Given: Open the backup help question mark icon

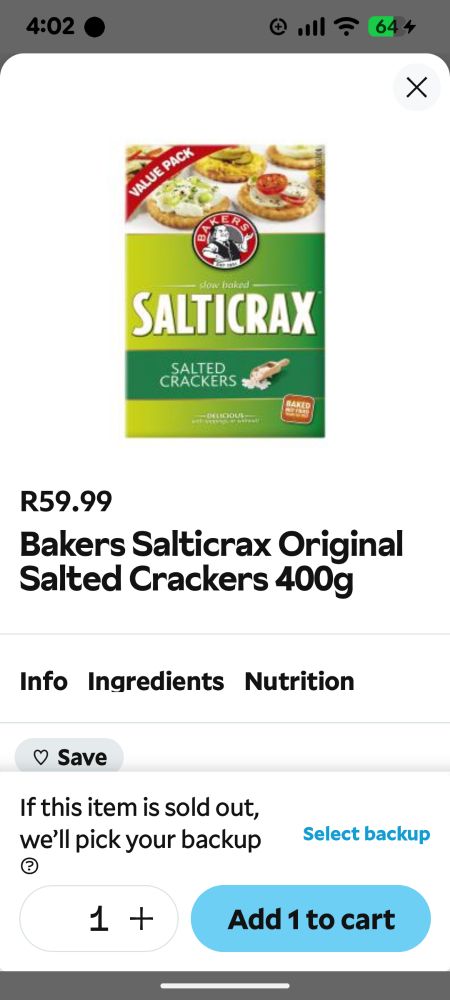Looking at the screenshot, I should 29,866.
